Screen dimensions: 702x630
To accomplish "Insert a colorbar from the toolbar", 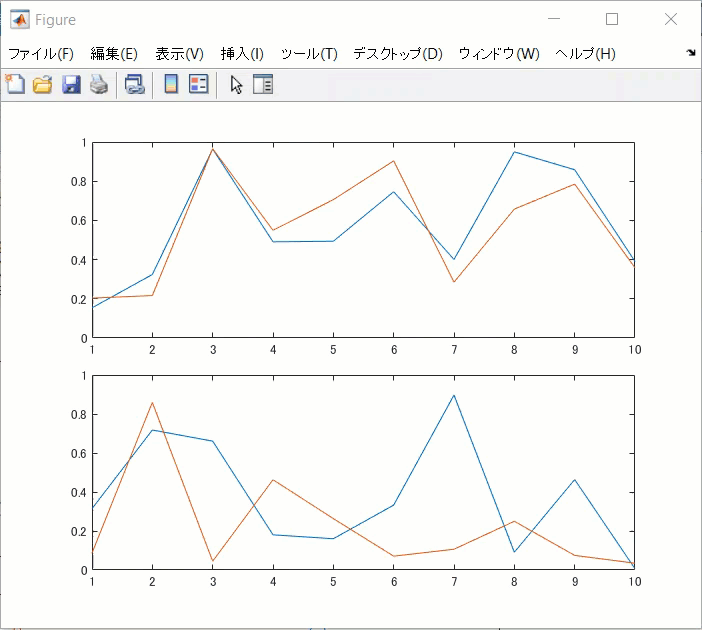I will pos(171,85).
